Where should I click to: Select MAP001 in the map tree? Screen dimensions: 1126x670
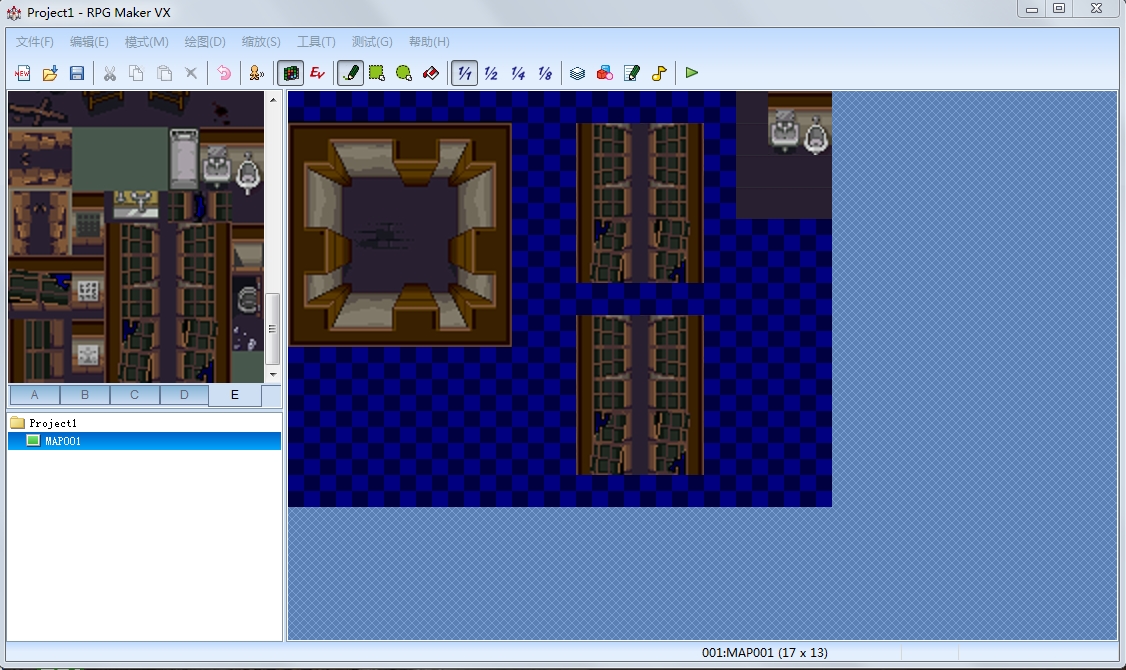(x=144, y=441)
